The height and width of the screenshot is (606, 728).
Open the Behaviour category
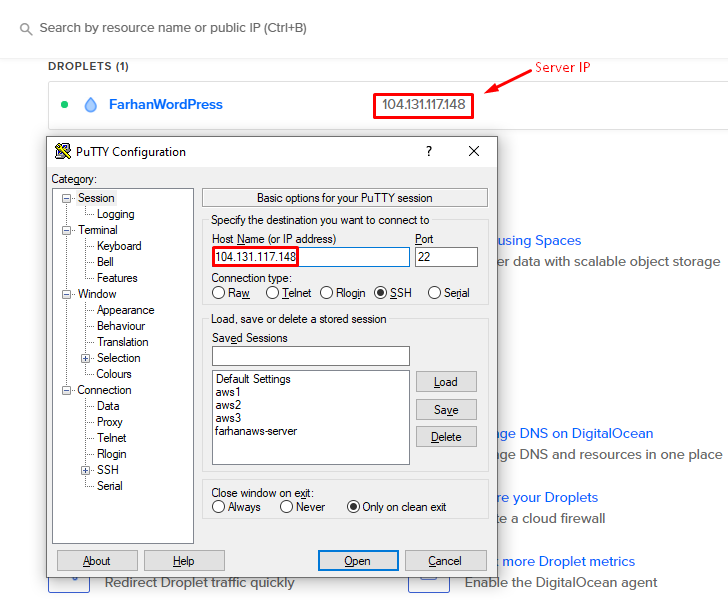point(121,326)
